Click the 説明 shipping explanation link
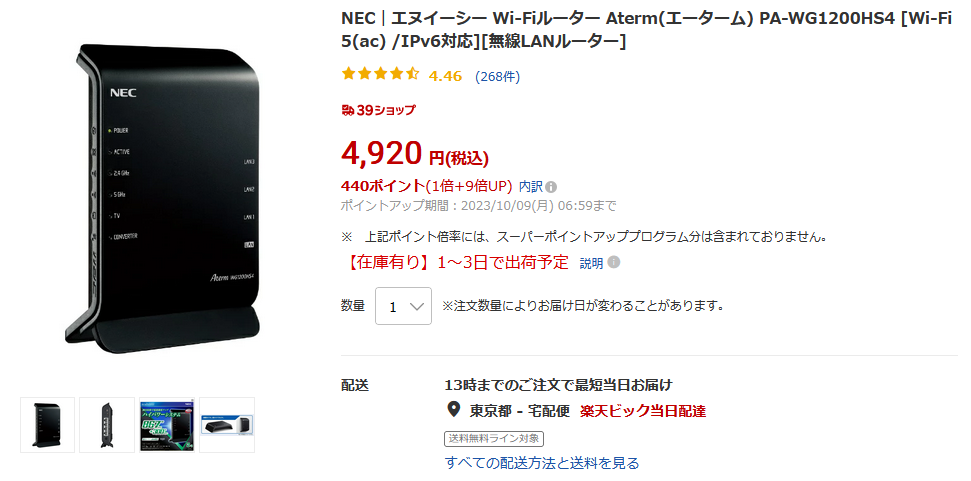This screenshot has height=481, width=971. click(x=591, y=263)
